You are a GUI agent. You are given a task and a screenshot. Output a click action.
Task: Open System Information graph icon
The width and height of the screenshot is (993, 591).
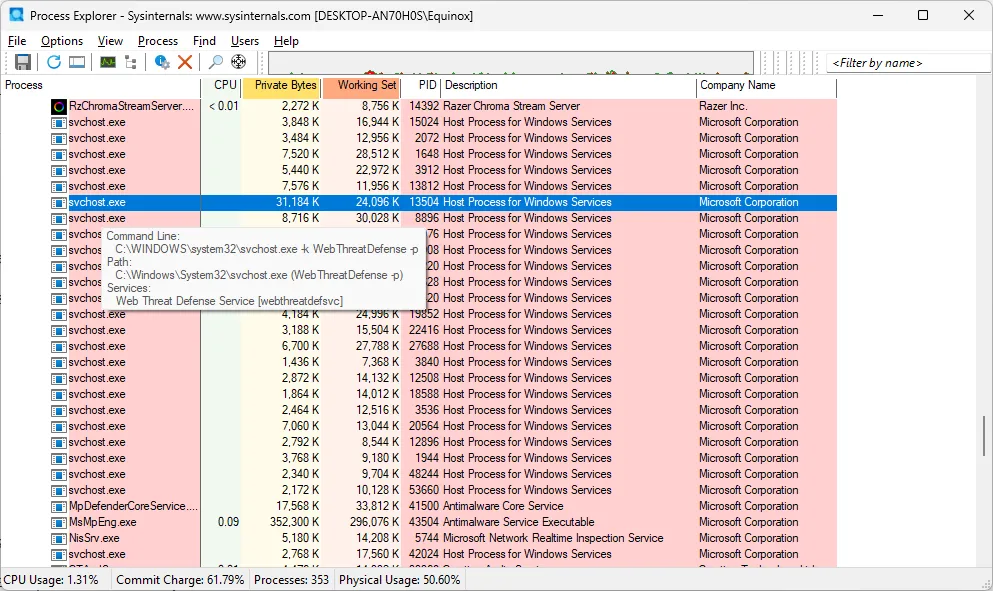(x=107, y=62)
